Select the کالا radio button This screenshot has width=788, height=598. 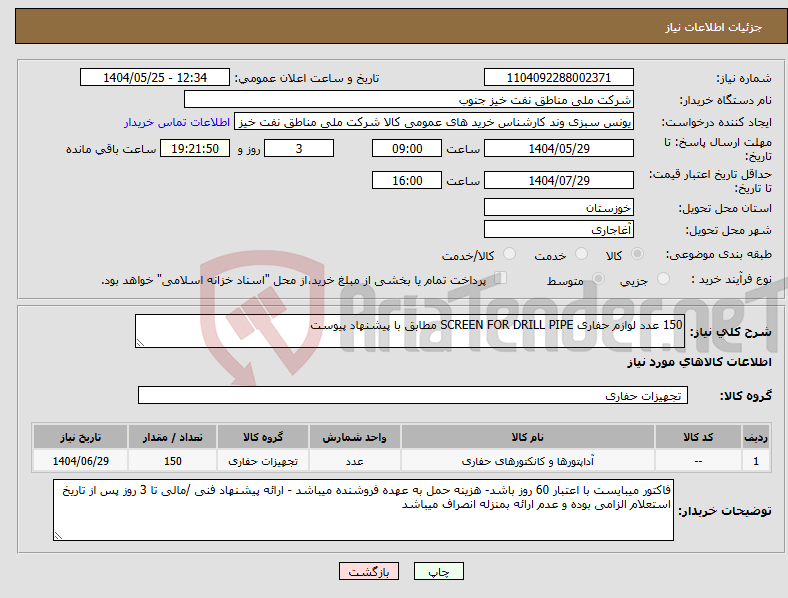[x=637, y=254]
